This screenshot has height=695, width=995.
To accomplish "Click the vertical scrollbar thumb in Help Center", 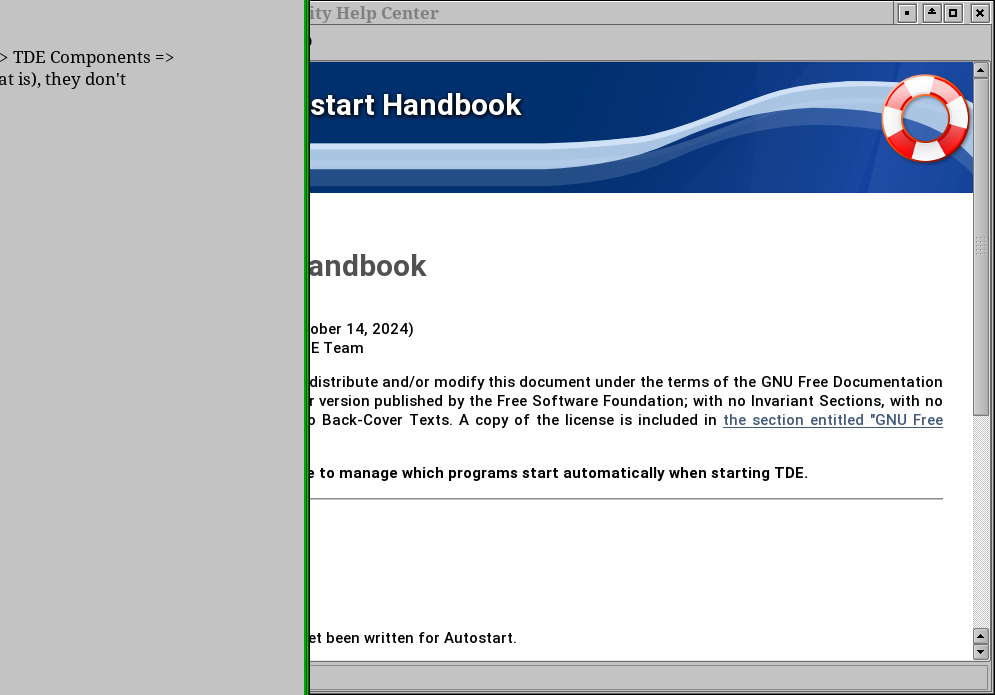I will click(980, 246).
